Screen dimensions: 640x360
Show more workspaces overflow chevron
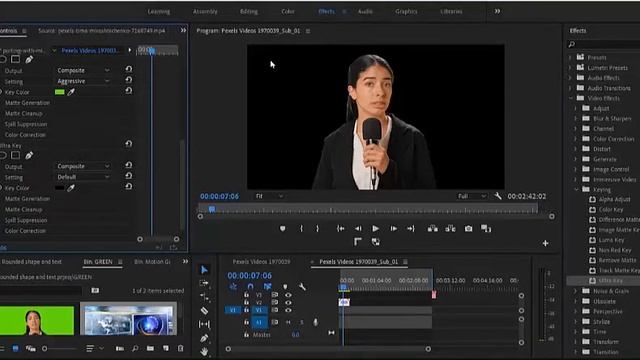[x=497, y=11]
